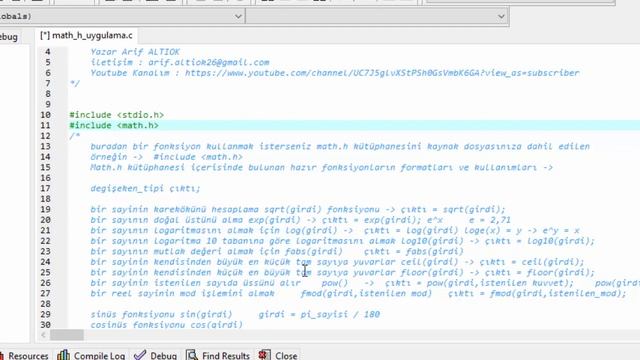
Task: Click the ceil(girdi) line 24 text
Action: [338, 262]
